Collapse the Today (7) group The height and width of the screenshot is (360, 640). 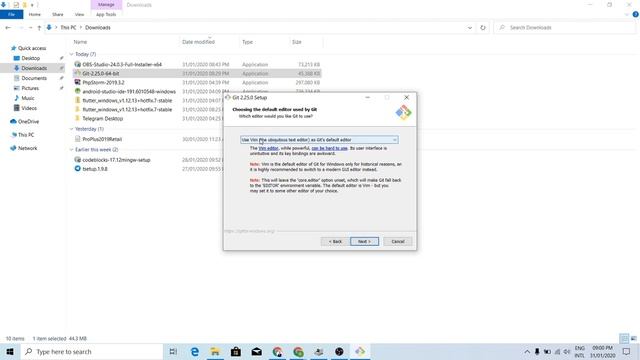pyautogui.click(x=71, y=54)
